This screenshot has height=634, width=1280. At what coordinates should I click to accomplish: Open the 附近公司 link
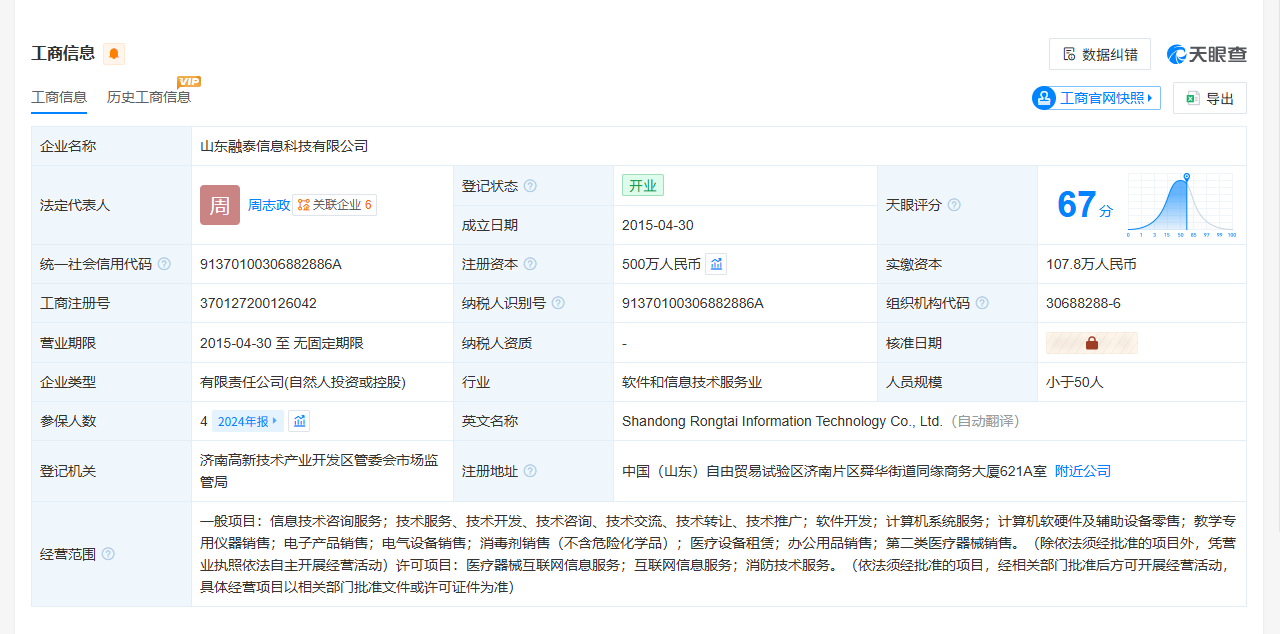(x=1083, y=471)
